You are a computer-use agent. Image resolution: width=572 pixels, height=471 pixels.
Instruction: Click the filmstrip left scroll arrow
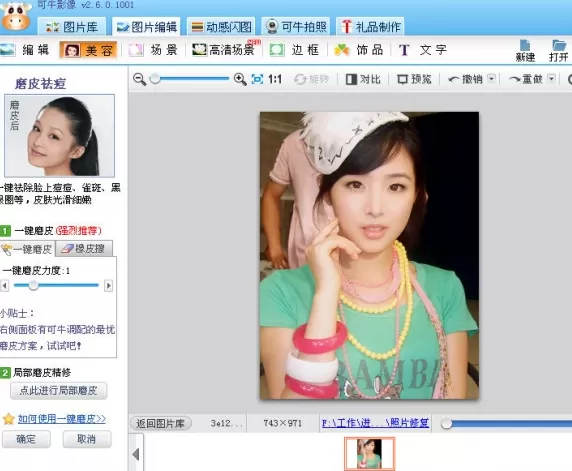pyautogui.click(x=136, y=455)
